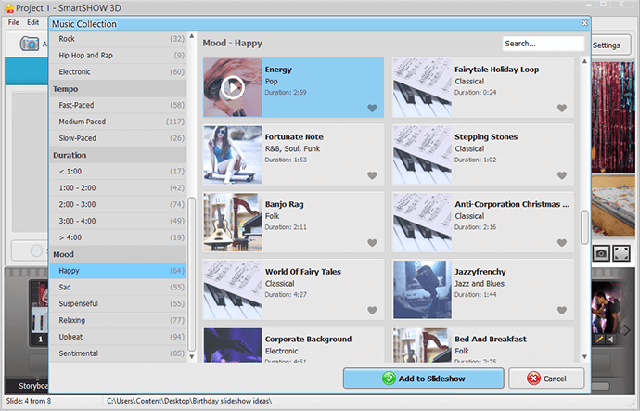Favorite Anti-Corporation Christmas heart
Image resolution: width=640 pixels, height=411 pixels.
562,242
